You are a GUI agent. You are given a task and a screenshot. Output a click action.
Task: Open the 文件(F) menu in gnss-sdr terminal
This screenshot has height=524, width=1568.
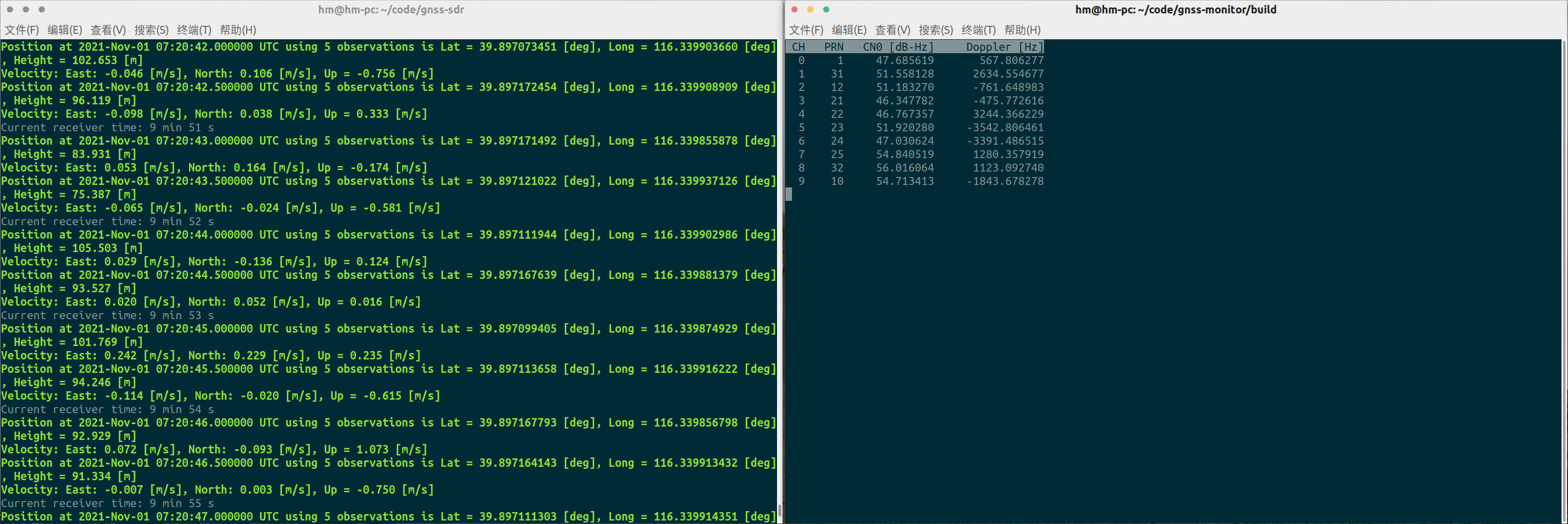tap(21, 29)
